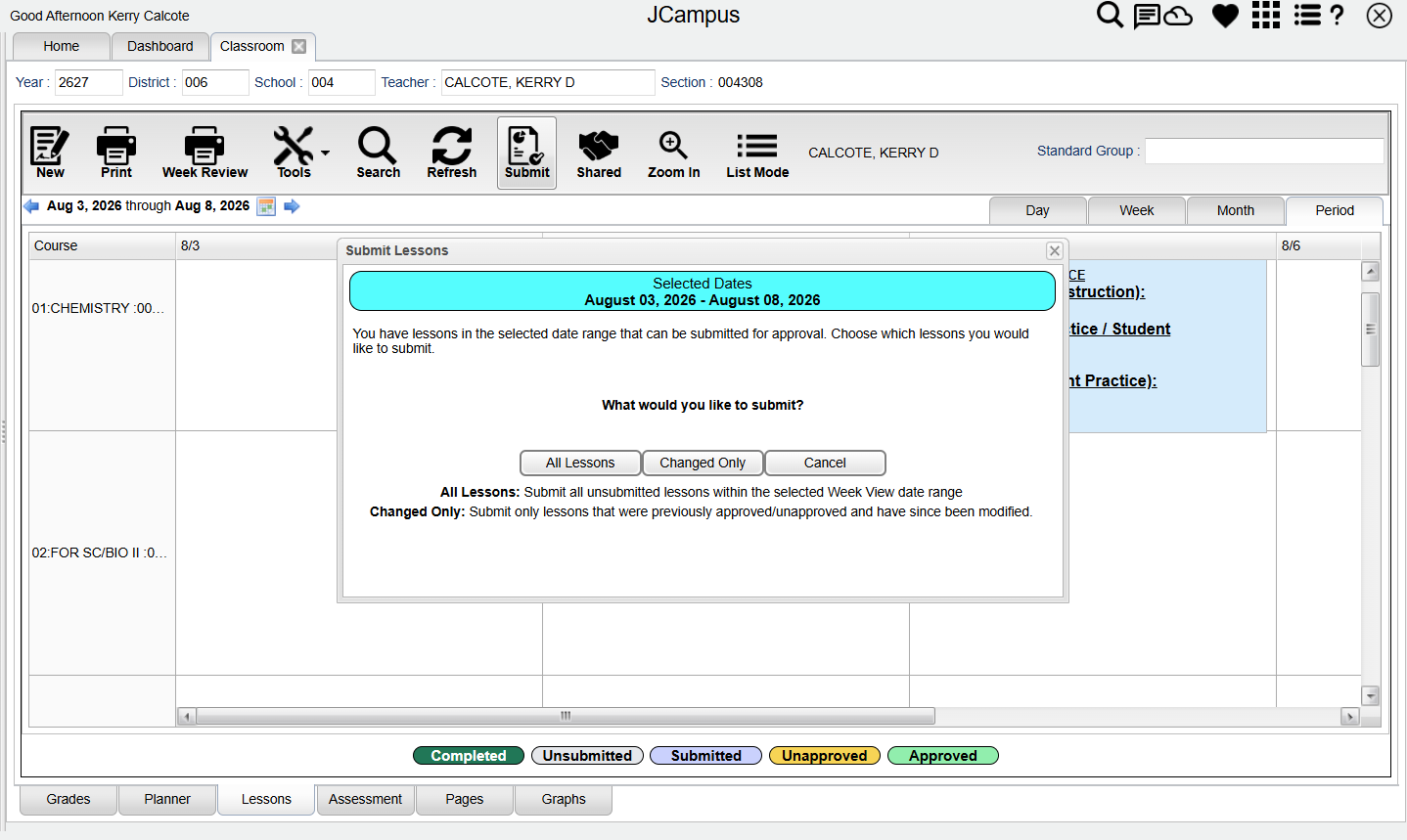Select the Month view tab
The height and width of the screenshot is (840, 1407).
point(1236,210)
